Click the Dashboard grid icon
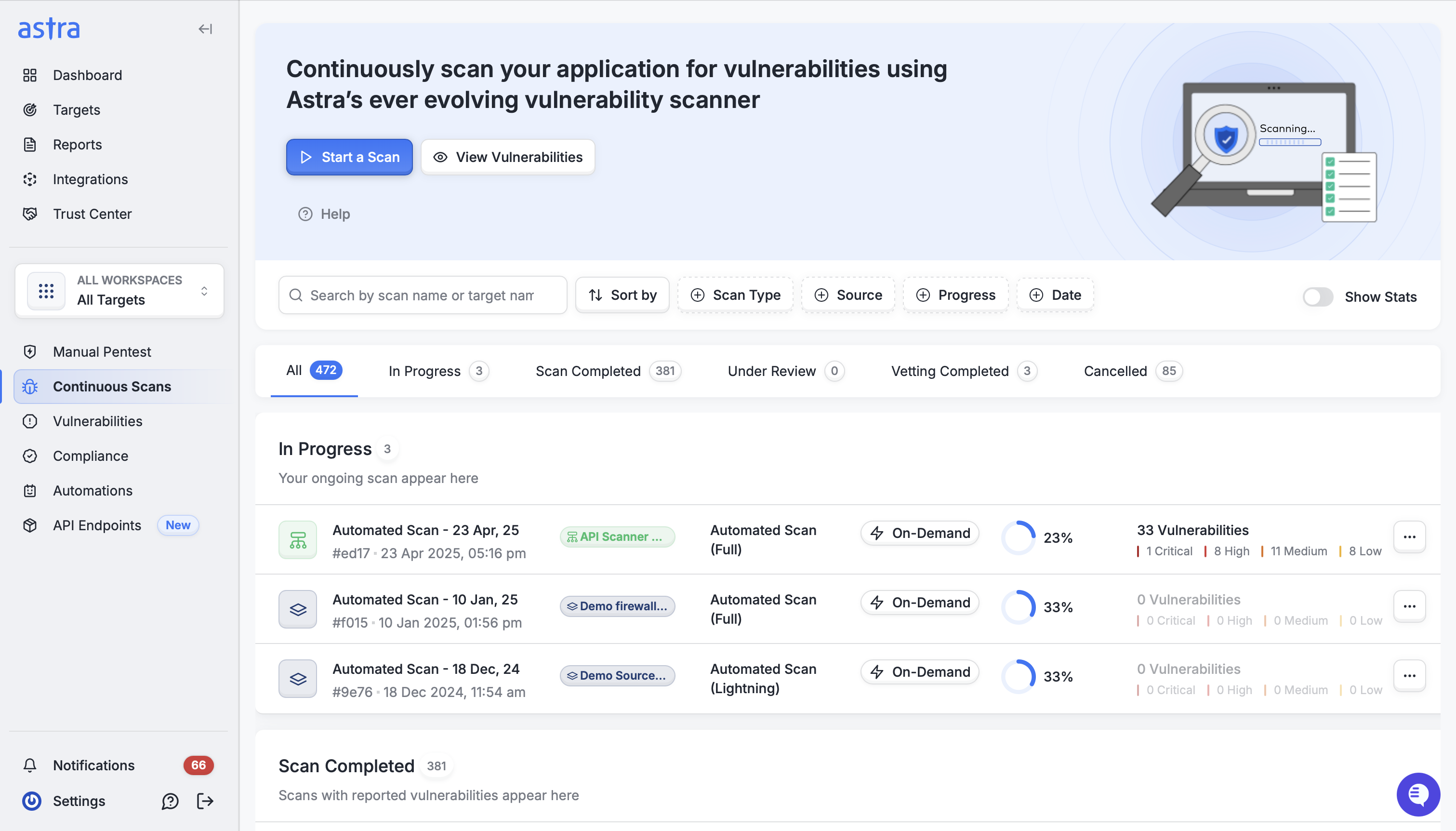The height and width of the screenshot is (831, 1456). 30,75
